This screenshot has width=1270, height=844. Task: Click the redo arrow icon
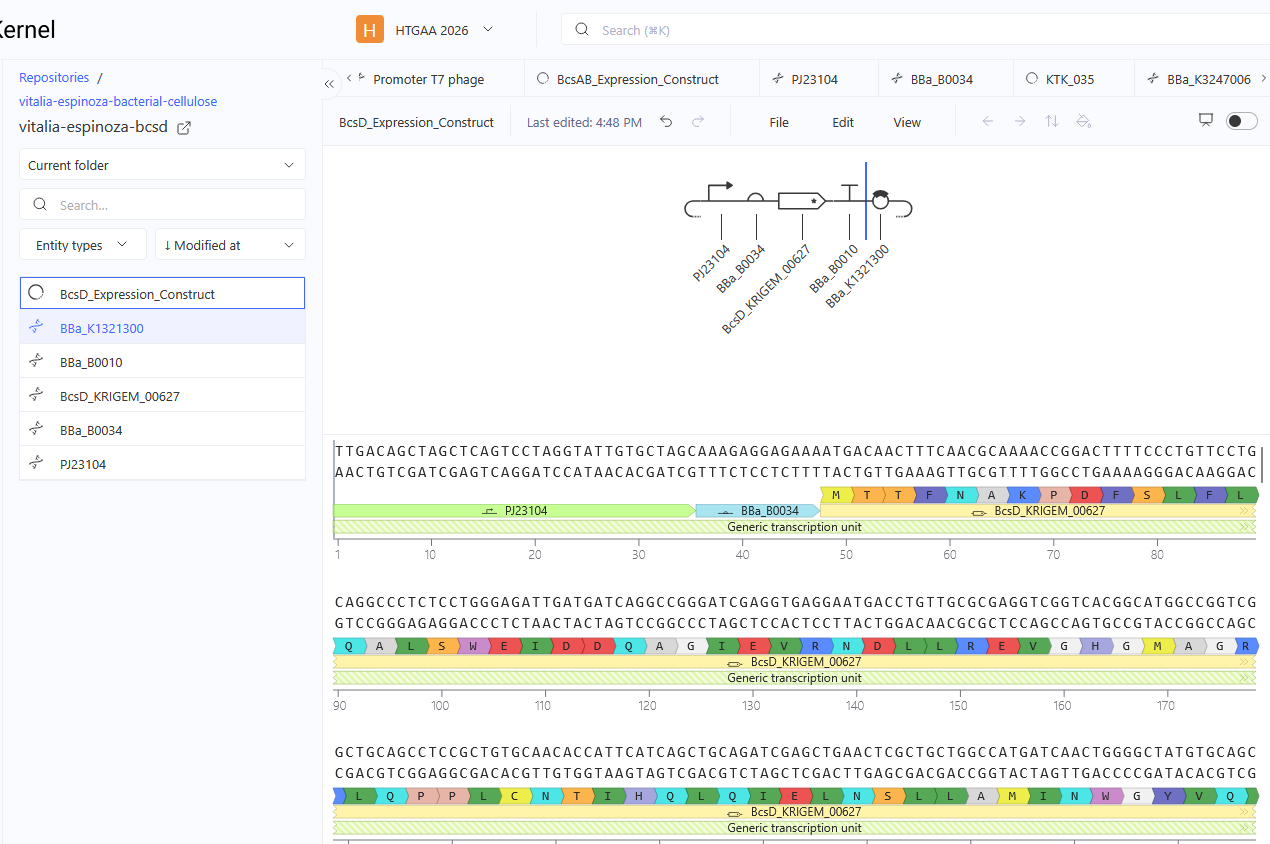(x=698, y=122)
